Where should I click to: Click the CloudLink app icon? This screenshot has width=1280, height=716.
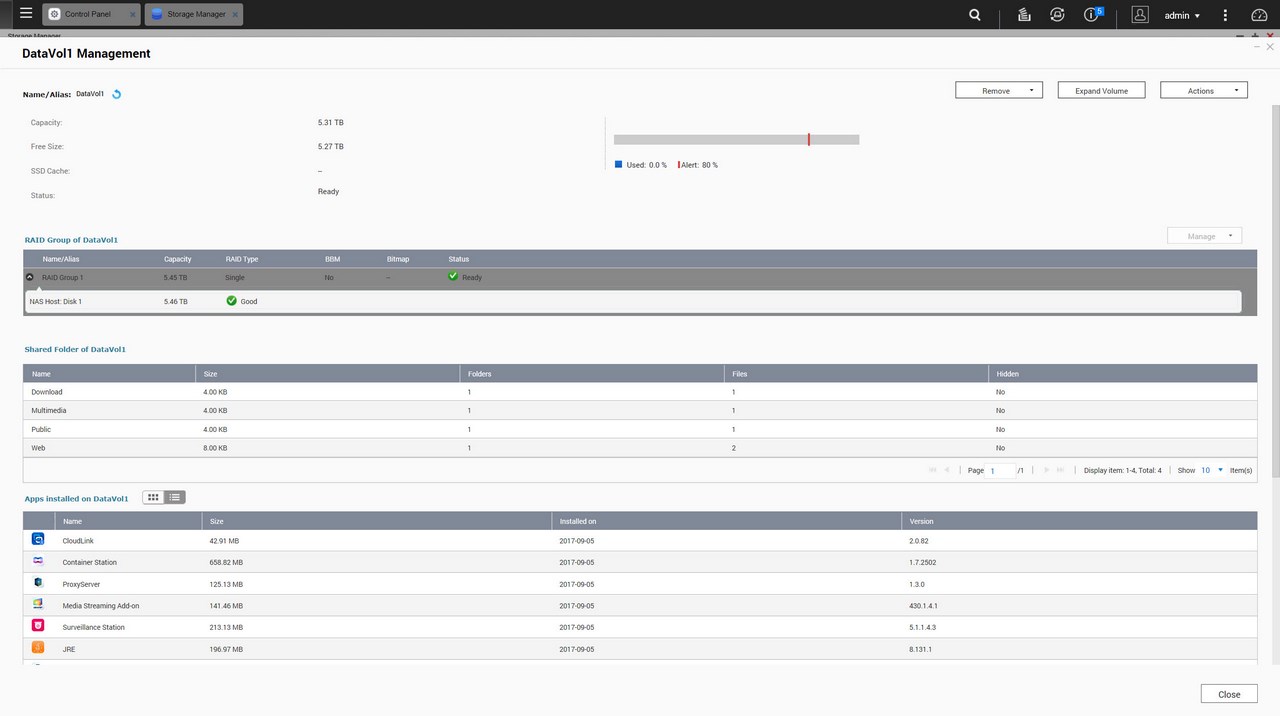tap(38, 540)
